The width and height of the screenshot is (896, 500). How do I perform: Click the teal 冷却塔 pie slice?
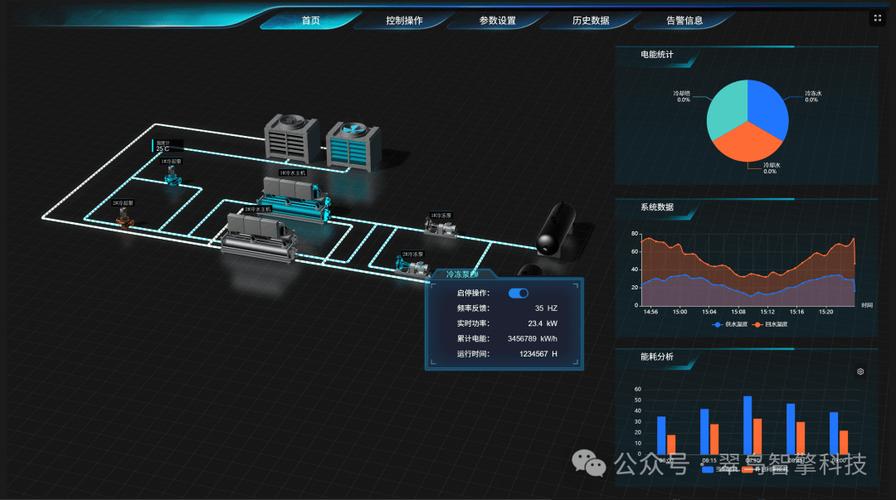pos(727,109)
